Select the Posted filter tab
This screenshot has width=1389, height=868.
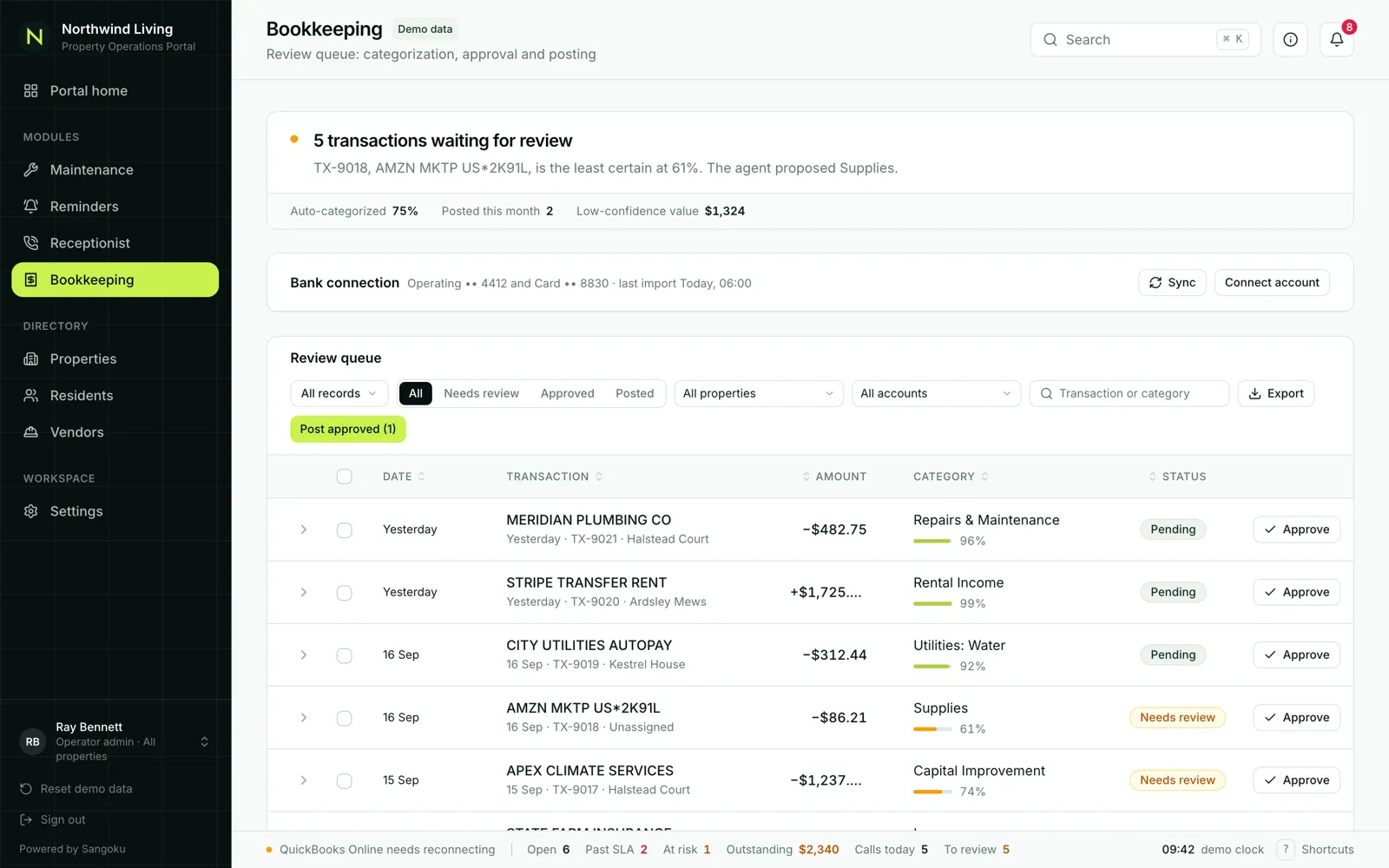click(x=635, y=393)
